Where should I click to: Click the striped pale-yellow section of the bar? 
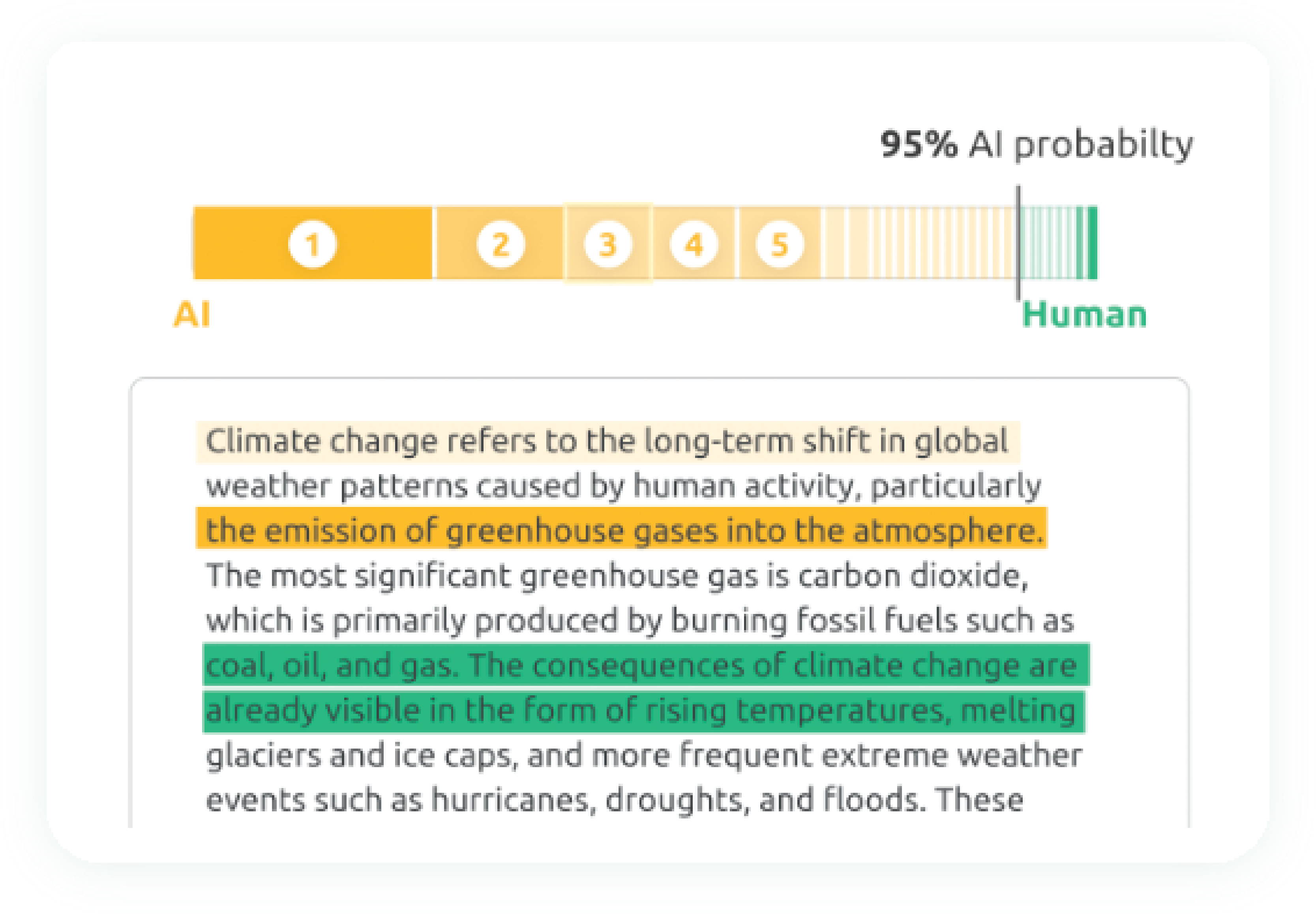[x=916, y=243]
